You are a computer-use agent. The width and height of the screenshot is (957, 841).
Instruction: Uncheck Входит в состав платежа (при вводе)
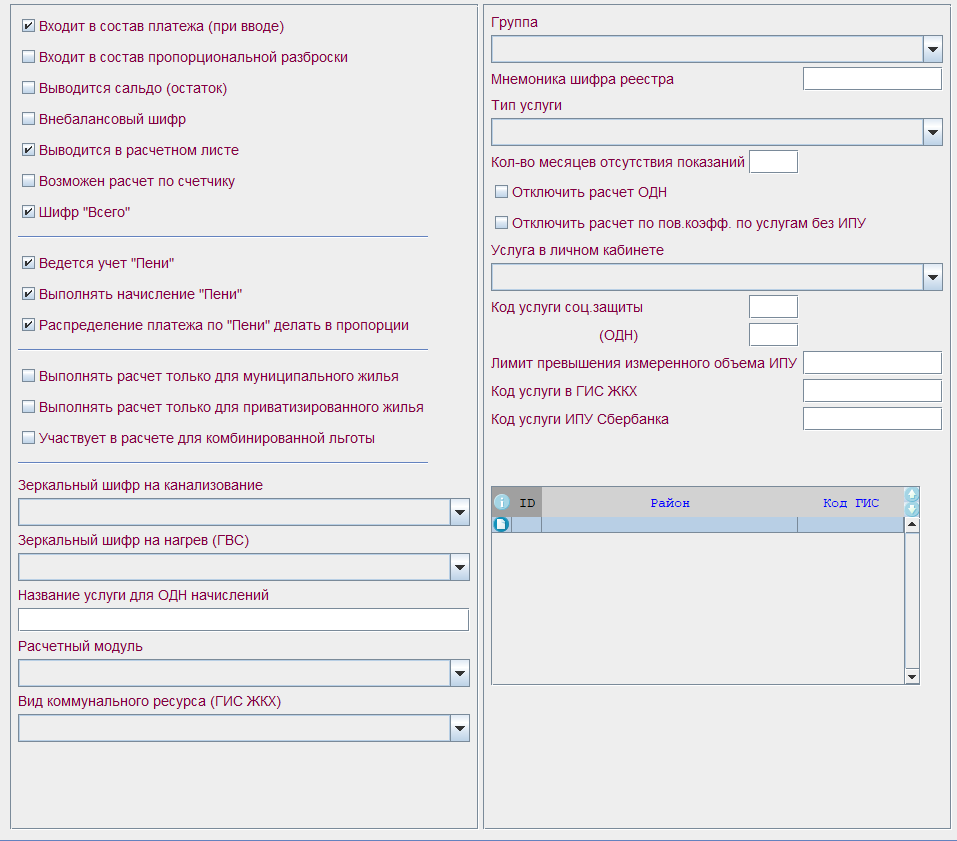(x=28, y=26)
